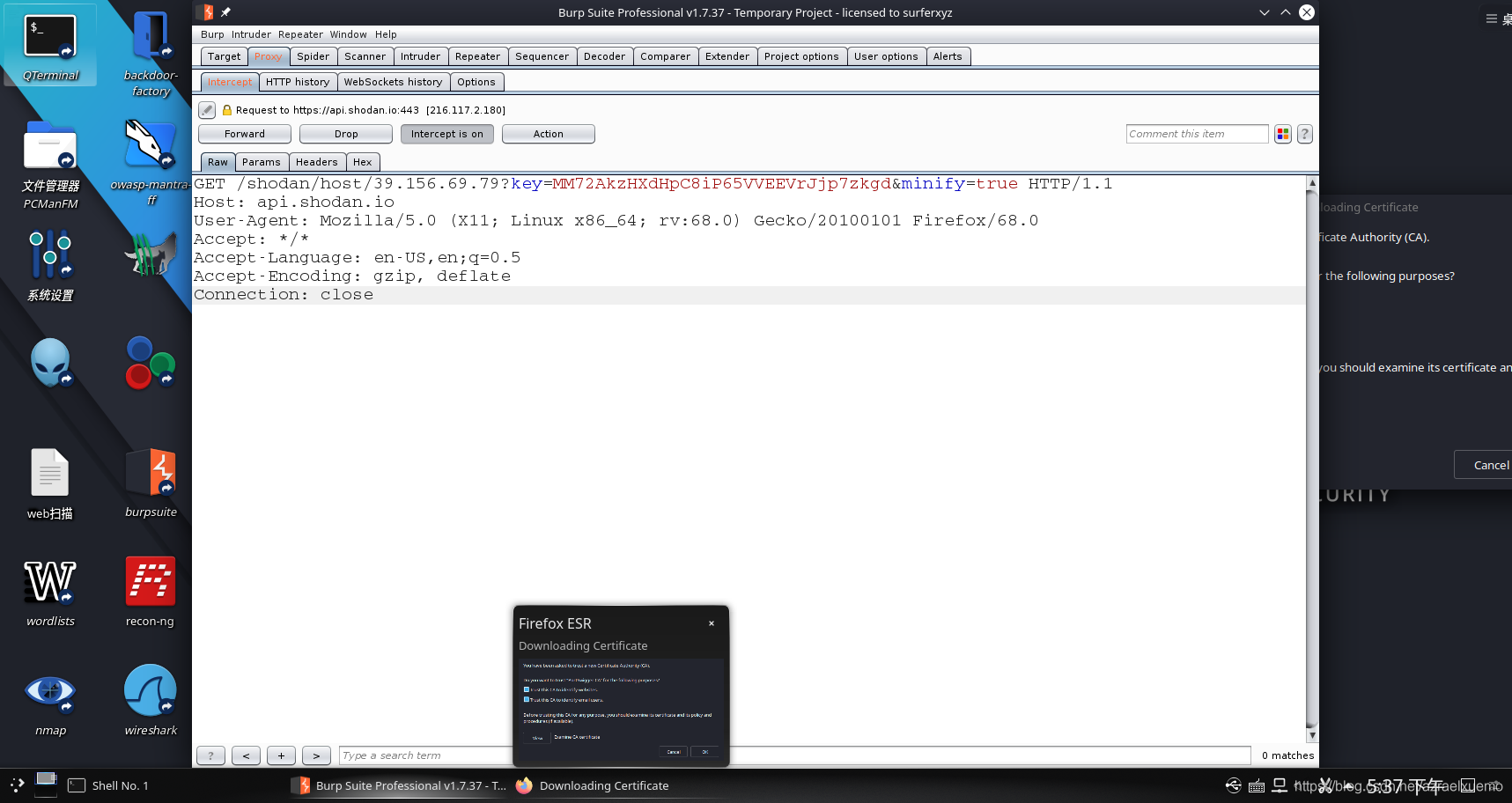Switch to the User options tab
The width and height of the screenshot is (1512, 803).
(x=886, y=56)
